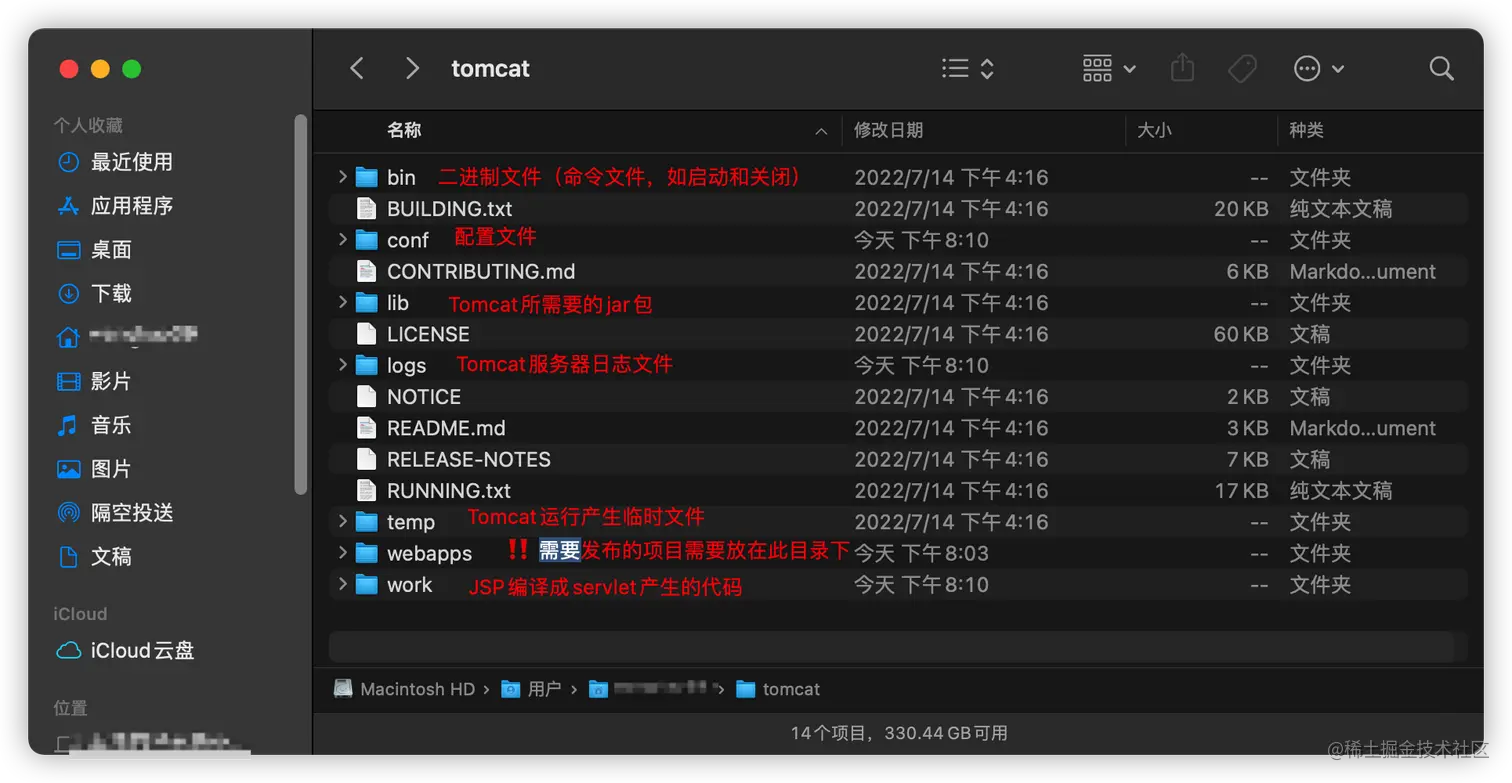
Task: Select the LICENSE file icon
Action: point(367,334)
